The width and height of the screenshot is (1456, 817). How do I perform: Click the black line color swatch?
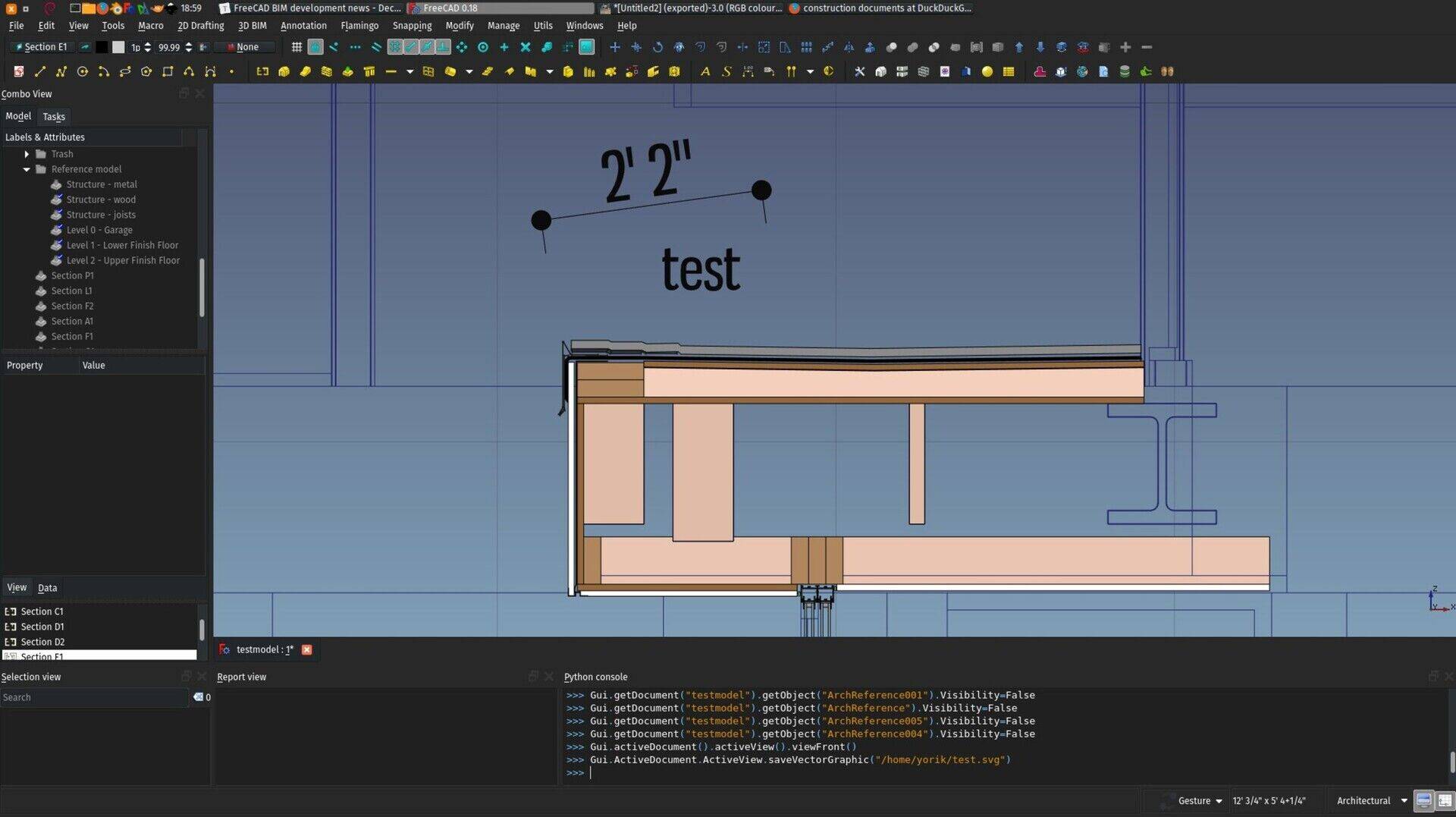coord(102,47)
